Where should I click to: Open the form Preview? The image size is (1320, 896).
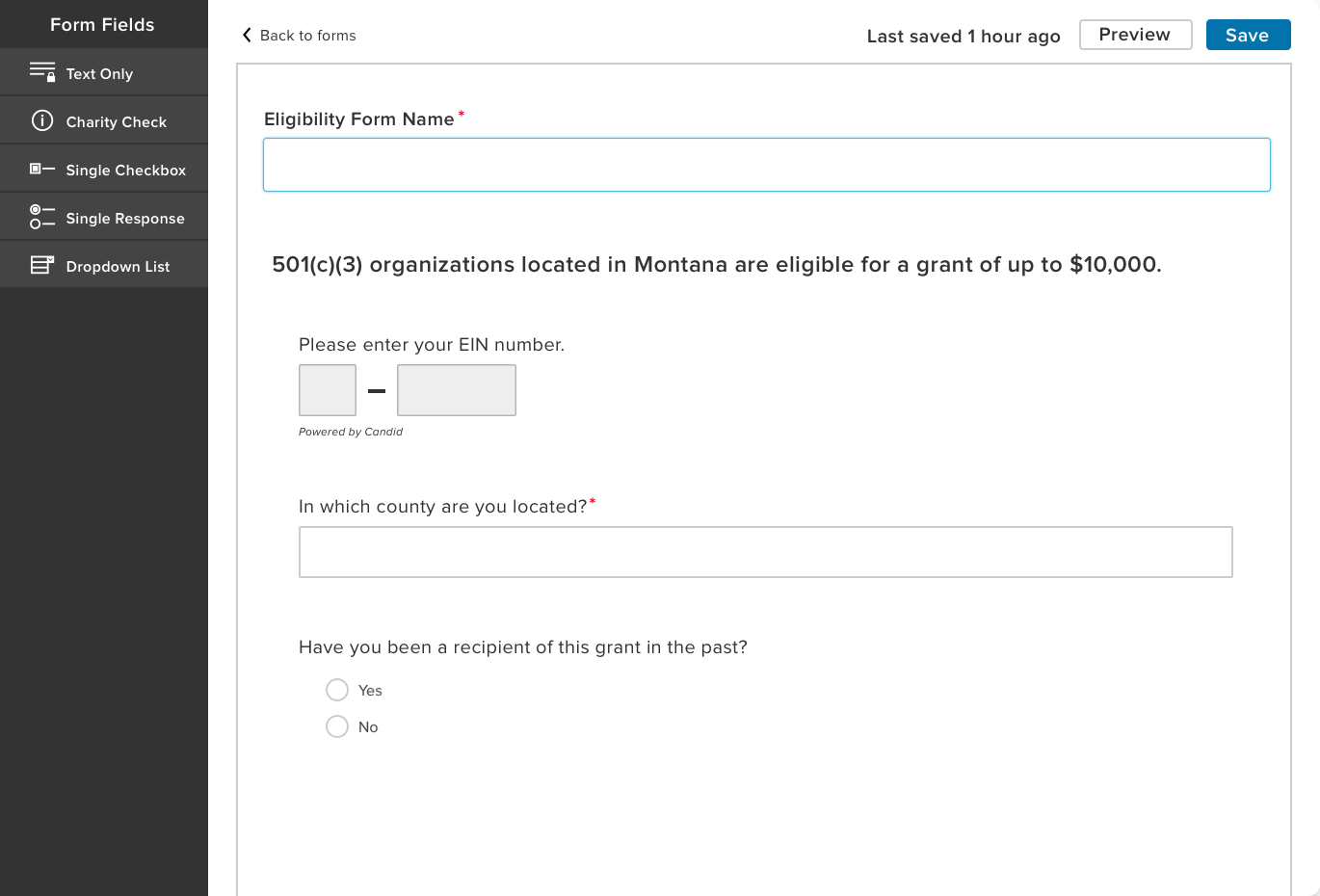(x=1135, y=34)
